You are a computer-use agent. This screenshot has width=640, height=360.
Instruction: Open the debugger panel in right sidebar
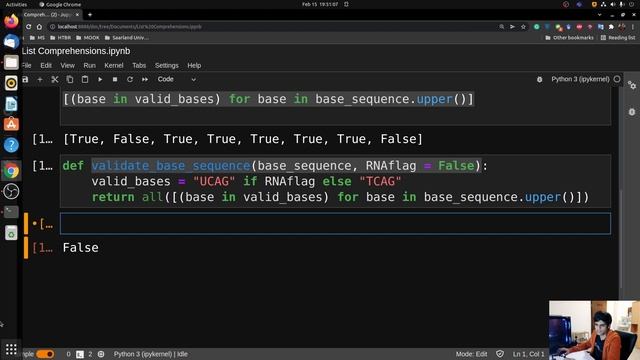coord(632,112)
